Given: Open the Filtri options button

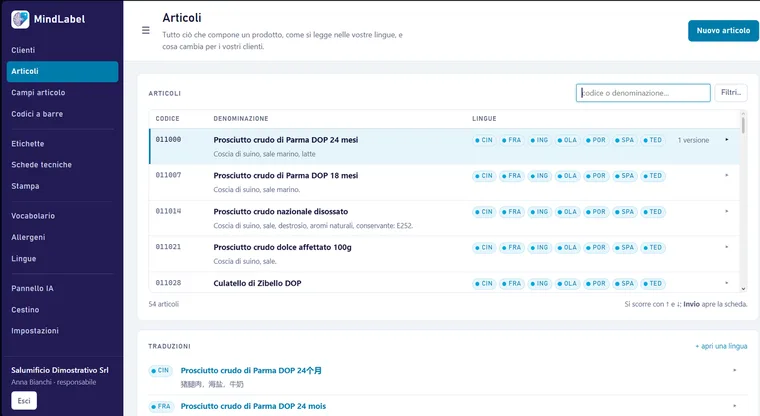Looking at the screenshot, I should 730,93.
